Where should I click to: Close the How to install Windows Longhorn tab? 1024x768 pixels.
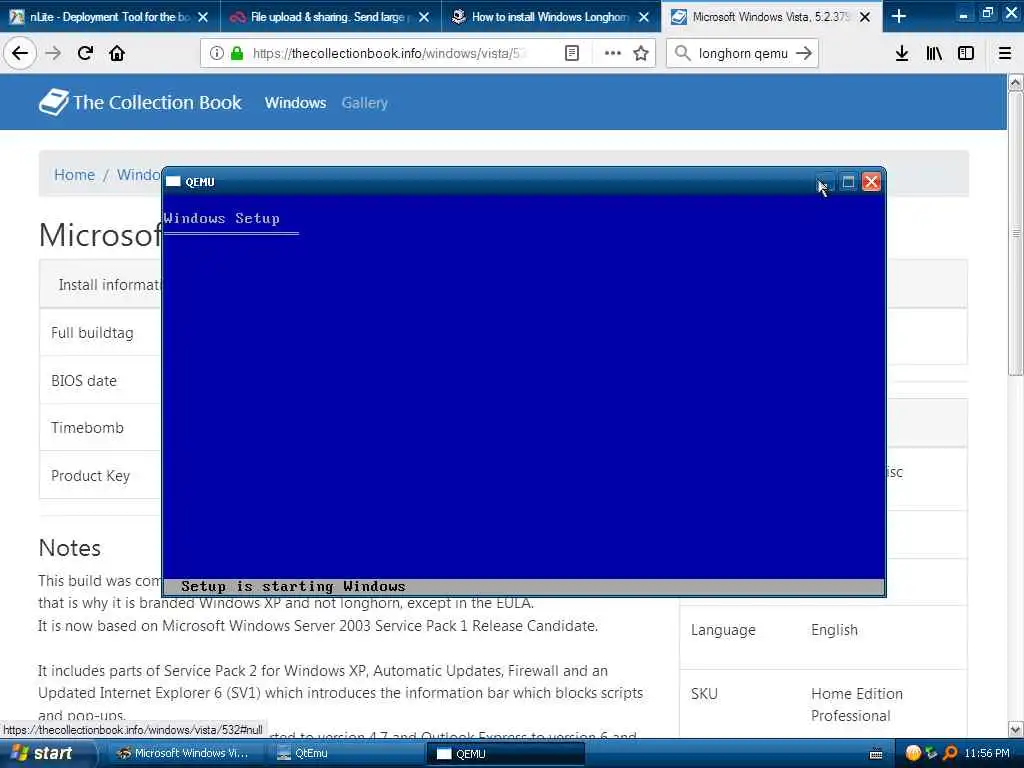click(644, 17)
